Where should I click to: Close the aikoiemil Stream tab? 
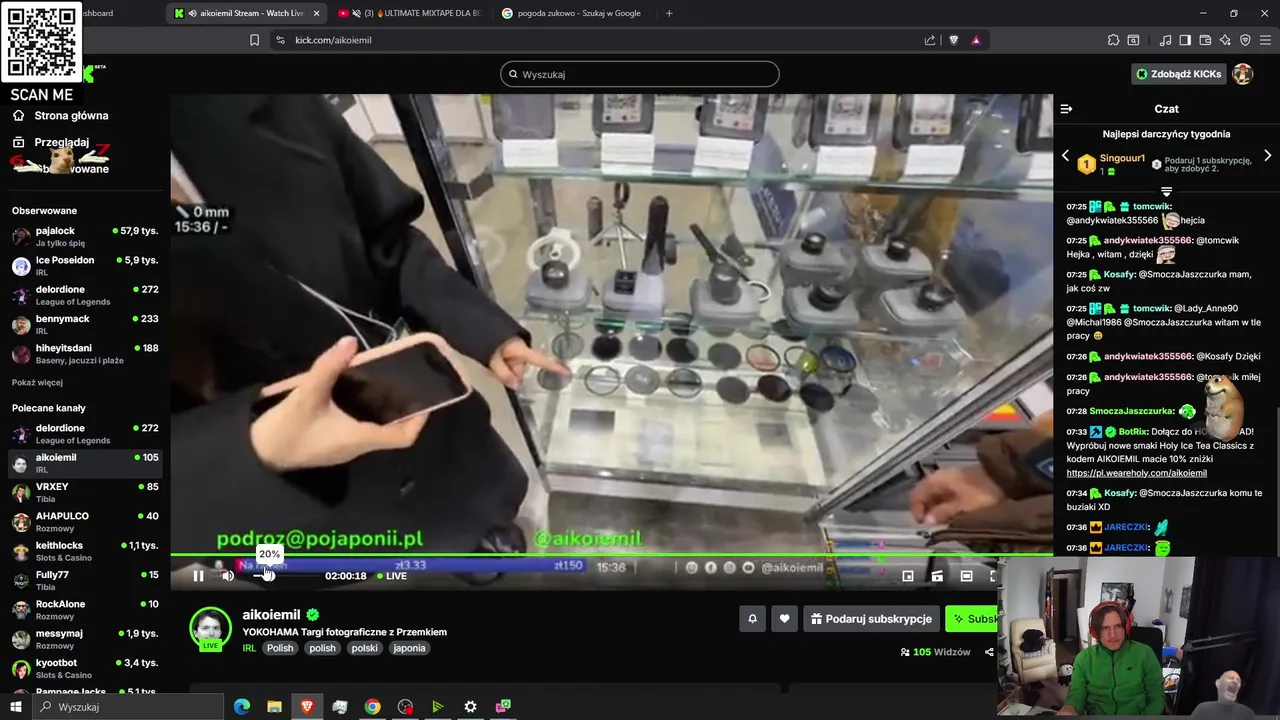317,13
